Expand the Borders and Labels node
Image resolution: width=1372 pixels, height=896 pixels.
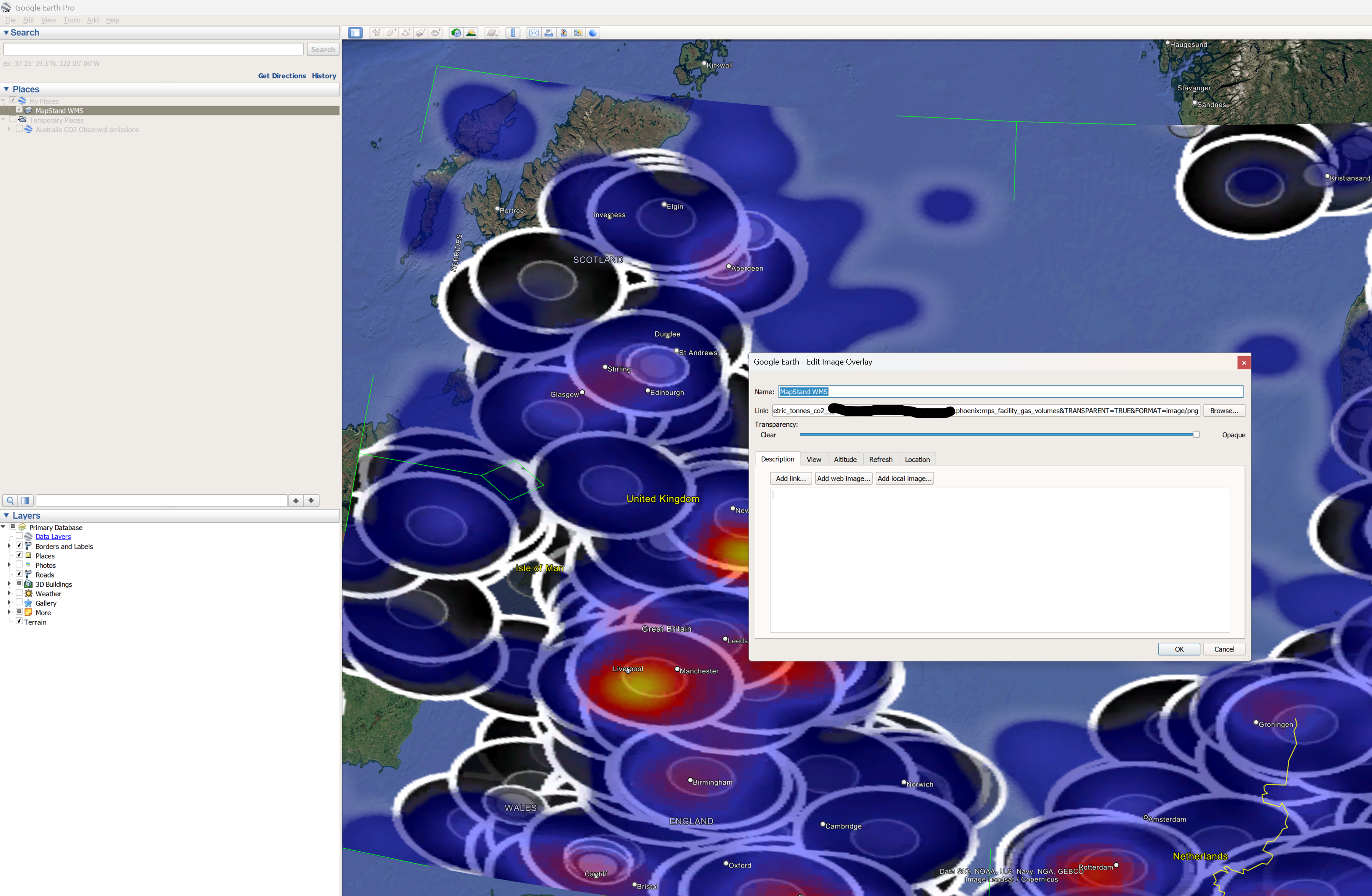click(9, 546)
